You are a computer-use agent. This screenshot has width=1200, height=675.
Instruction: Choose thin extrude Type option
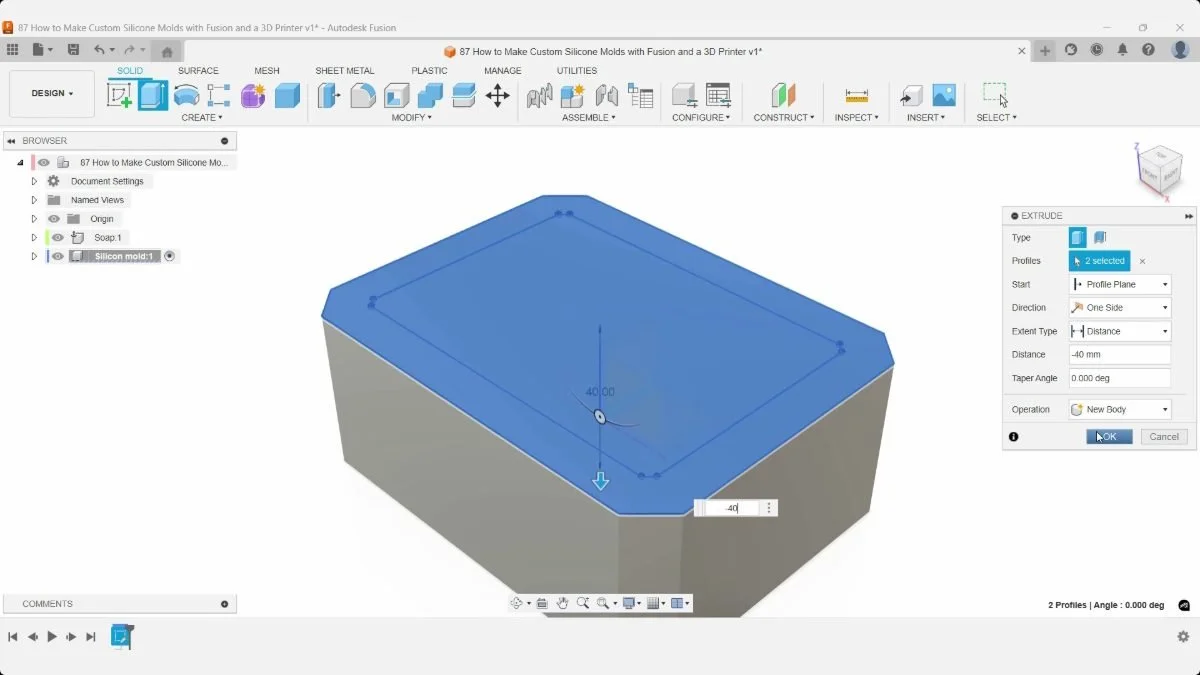tap(1100, 237)
